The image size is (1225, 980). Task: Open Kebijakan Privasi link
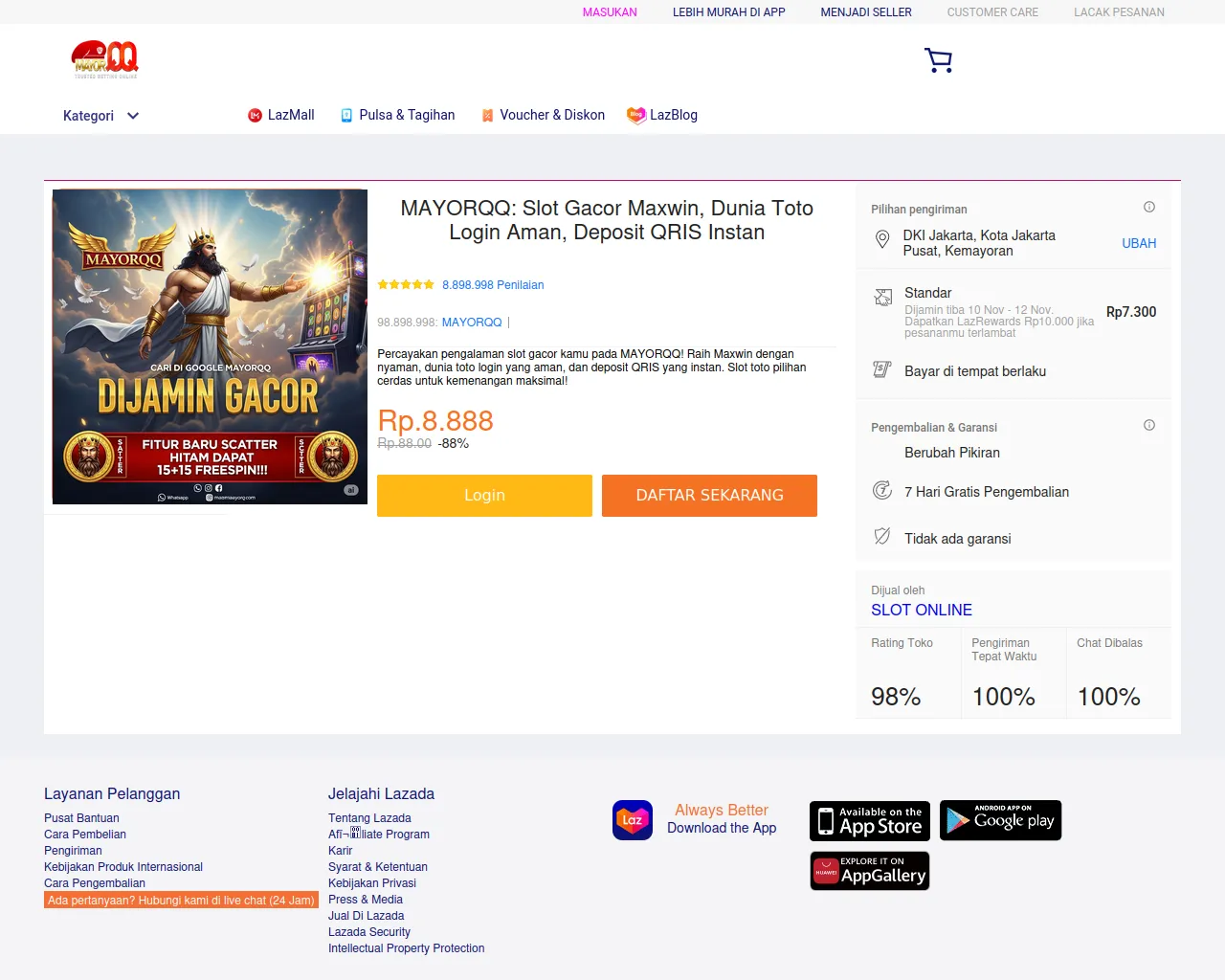pyautogui.click(x=372, y=883)
